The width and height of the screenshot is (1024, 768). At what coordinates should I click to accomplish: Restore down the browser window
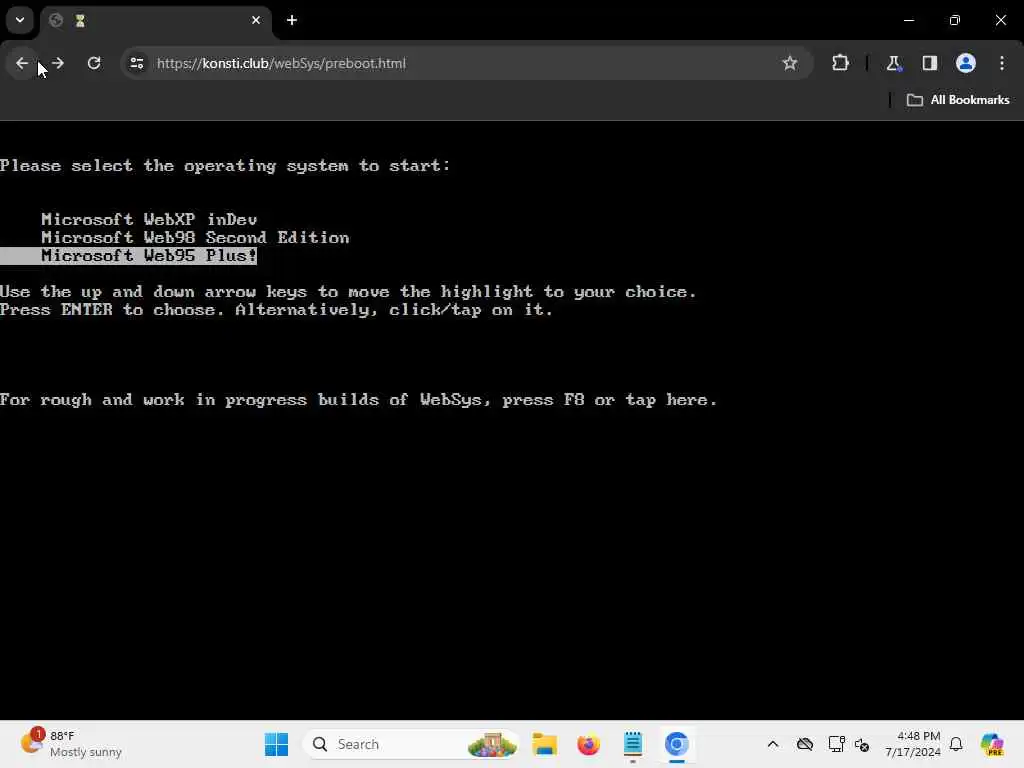point(955,20)
